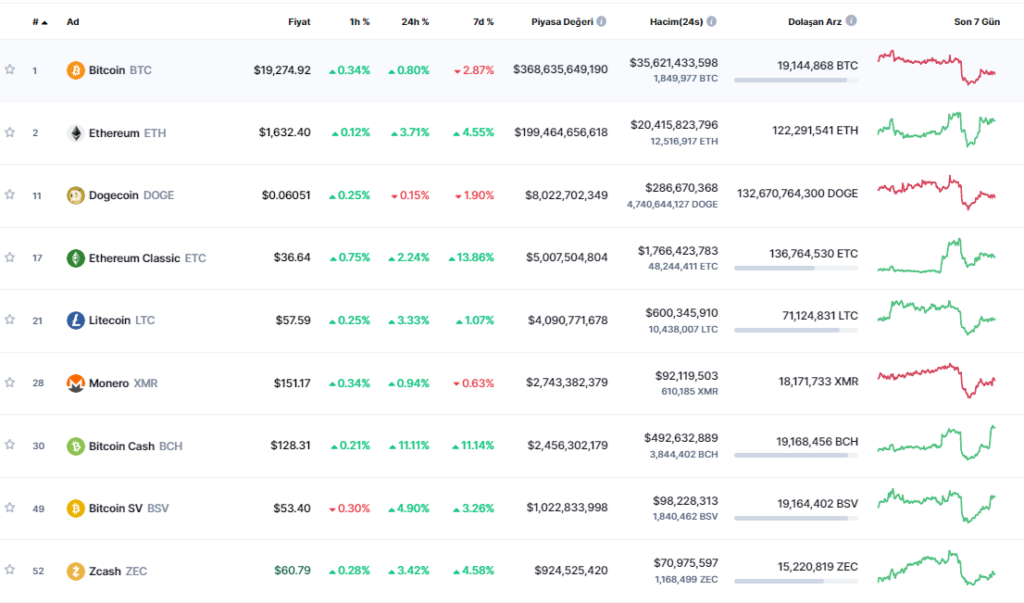The width and height of the screenshot is (1024, 603).
Task: Mark Bitcoin SV with the star
Action: [x=10, y=507]
